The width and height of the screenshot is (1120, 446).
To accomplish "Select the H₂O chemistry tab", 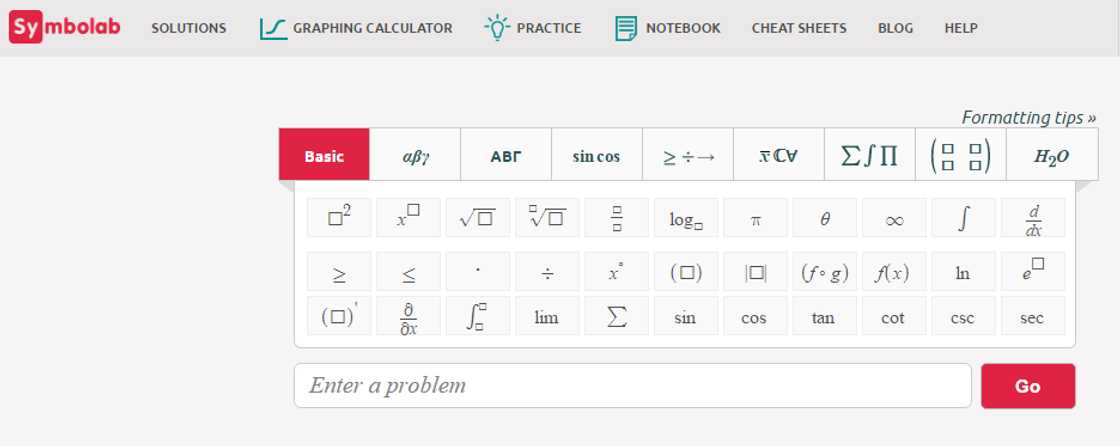I will (1051, 155).
